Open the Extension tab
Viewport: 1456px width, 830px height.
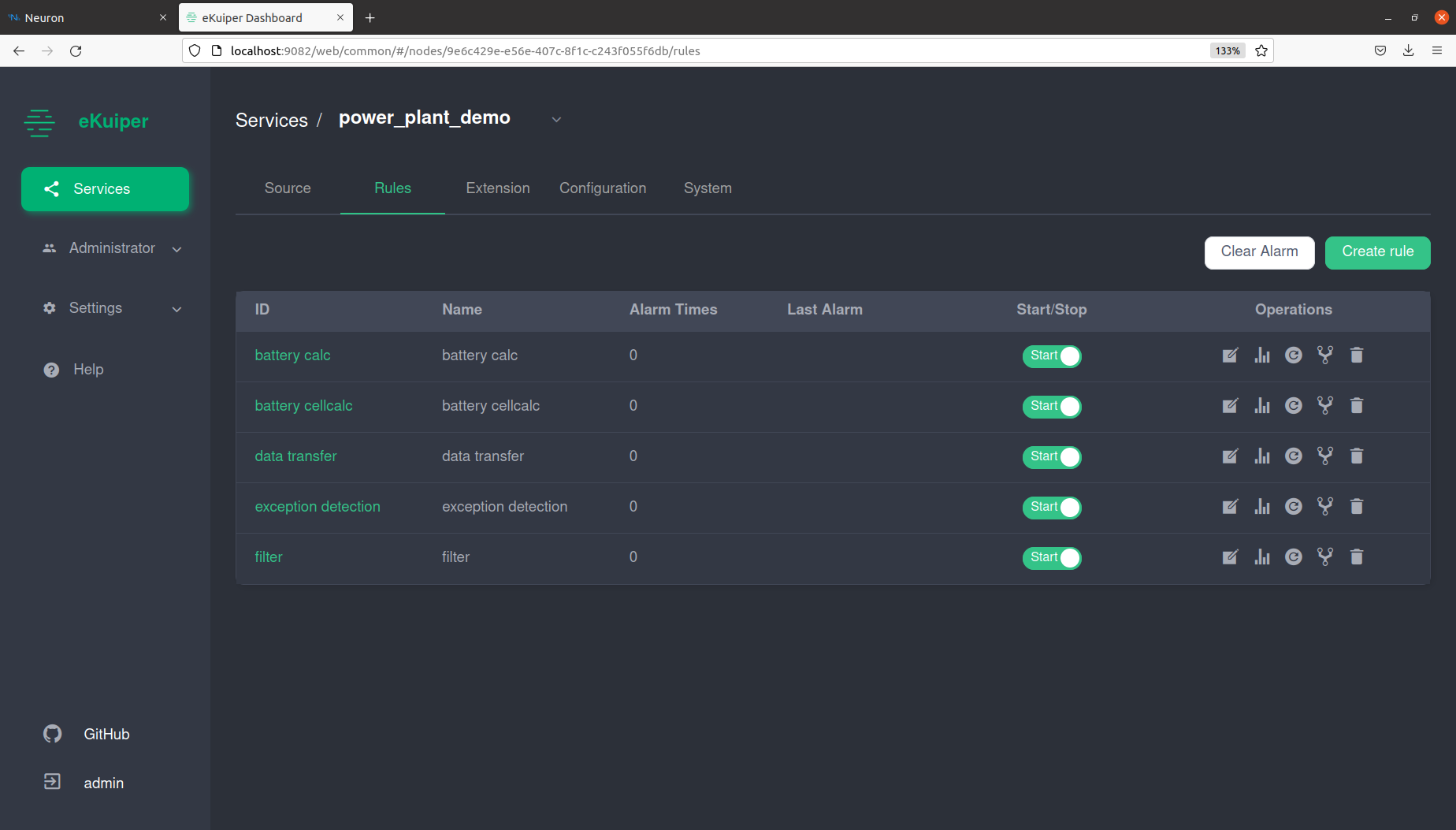498,188
